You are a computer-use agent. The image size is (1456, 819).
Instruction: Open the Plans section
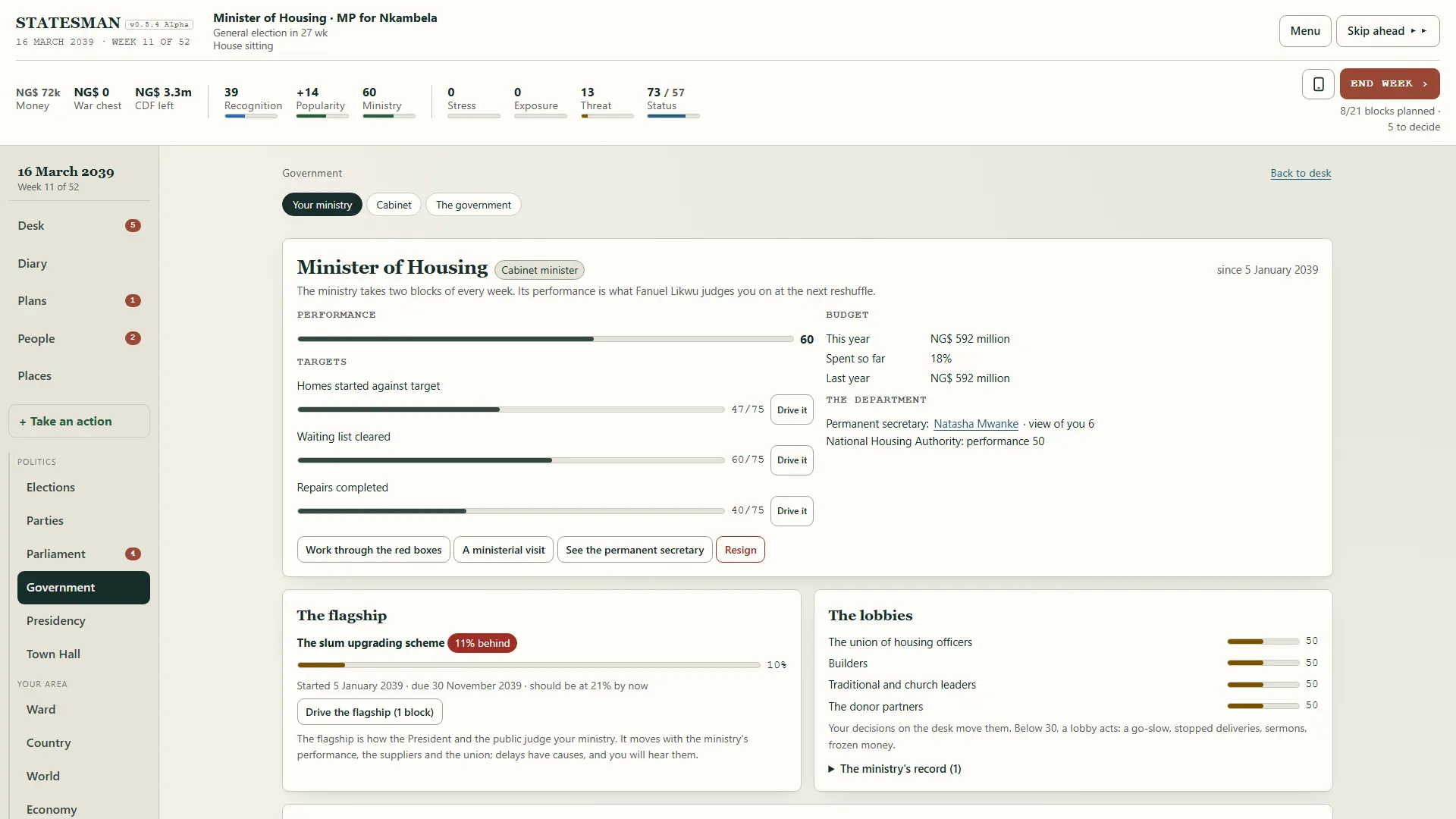click(79, 300)
